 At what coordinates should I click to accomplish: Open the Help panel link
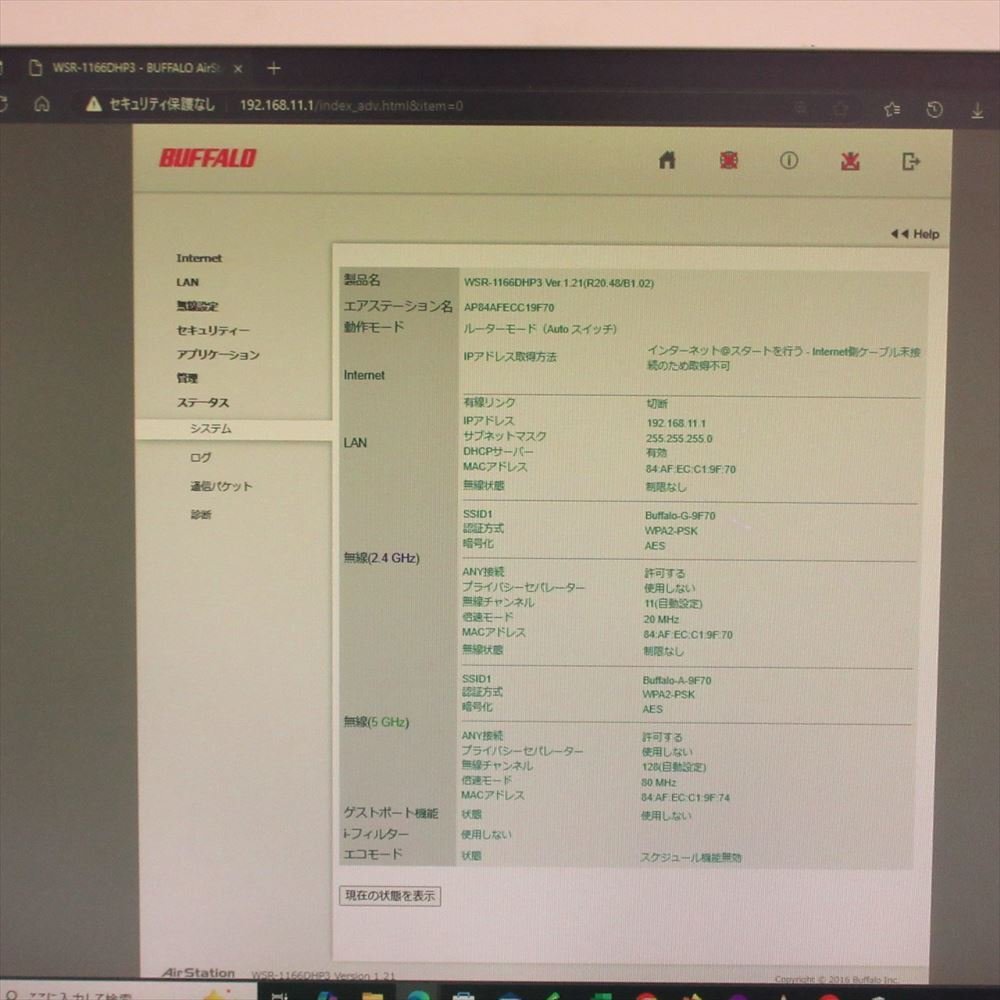pos(915,234)
